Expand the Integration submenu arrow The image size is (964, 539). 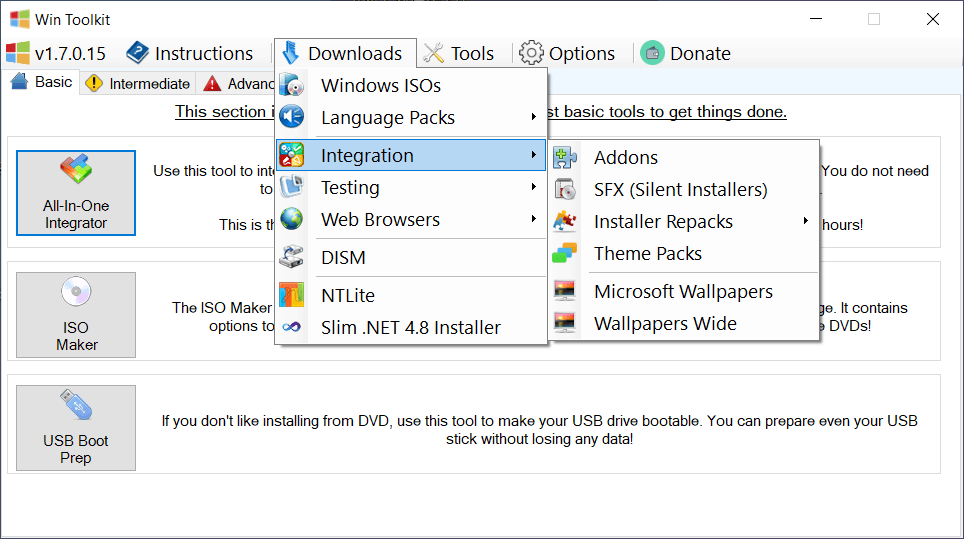coord(534,155)
